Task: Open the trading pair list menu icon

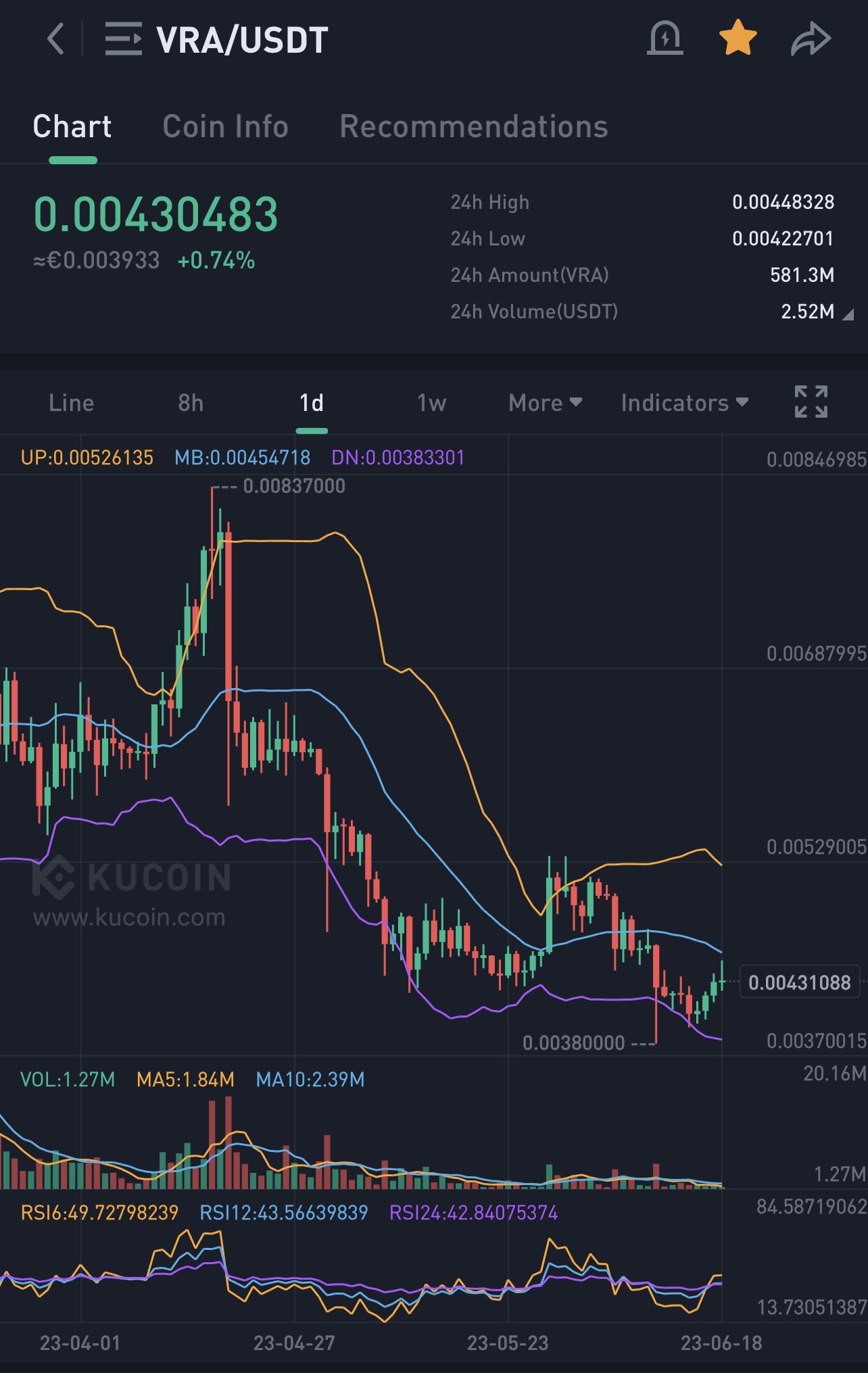Action: [x=124, y=39]
